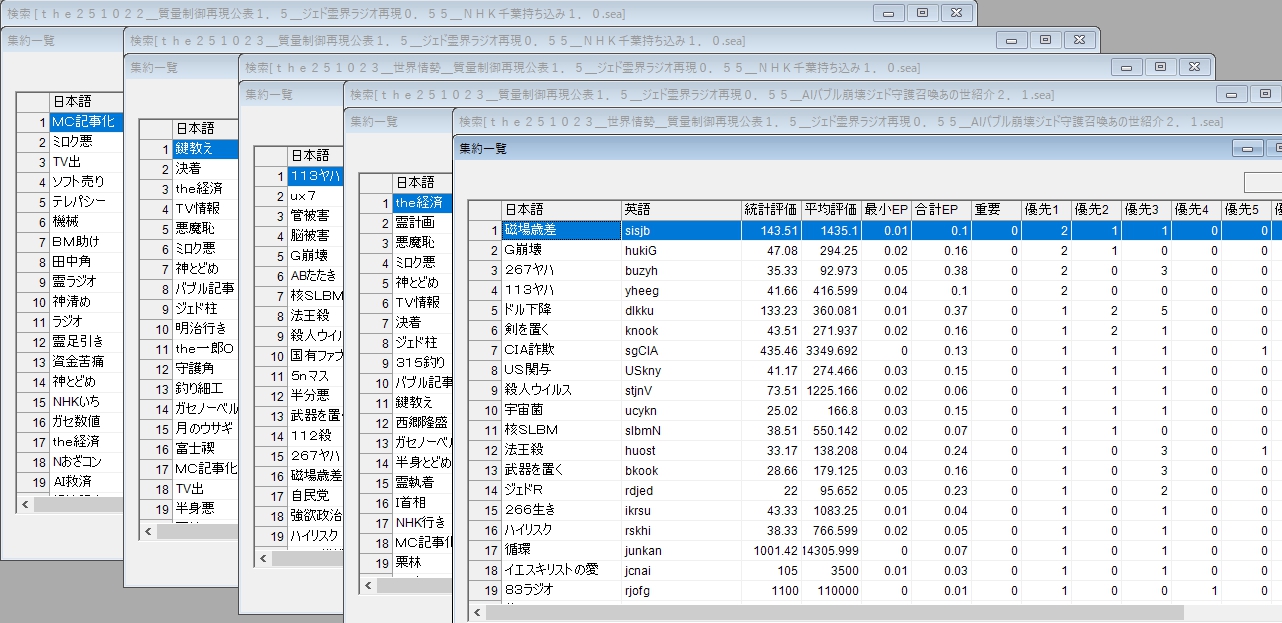The height and width of the screenshot is (623, 1282).
Task: Click the input box above the front table
Action: 1262,182
